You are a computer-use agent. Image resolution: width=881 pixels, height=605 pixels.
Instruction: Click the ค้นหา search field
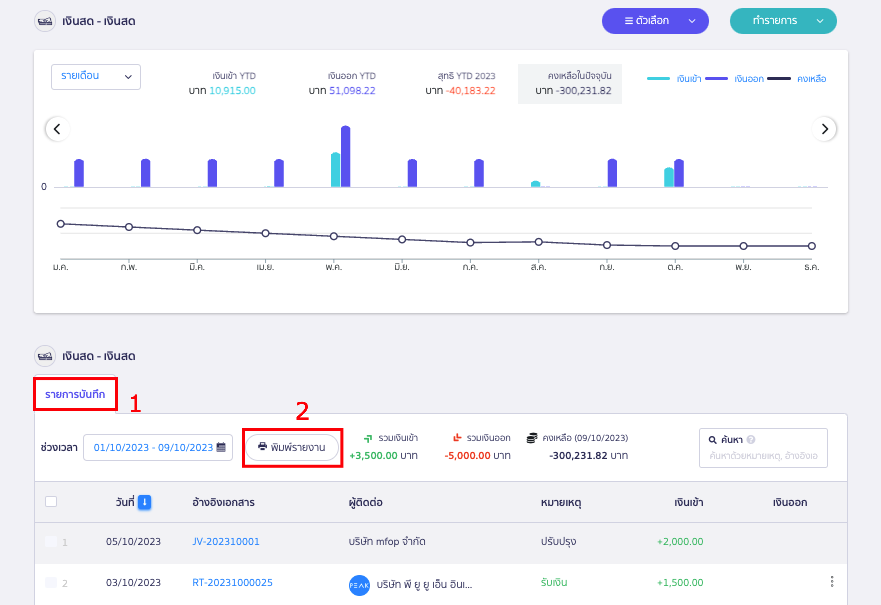(763, 448)
